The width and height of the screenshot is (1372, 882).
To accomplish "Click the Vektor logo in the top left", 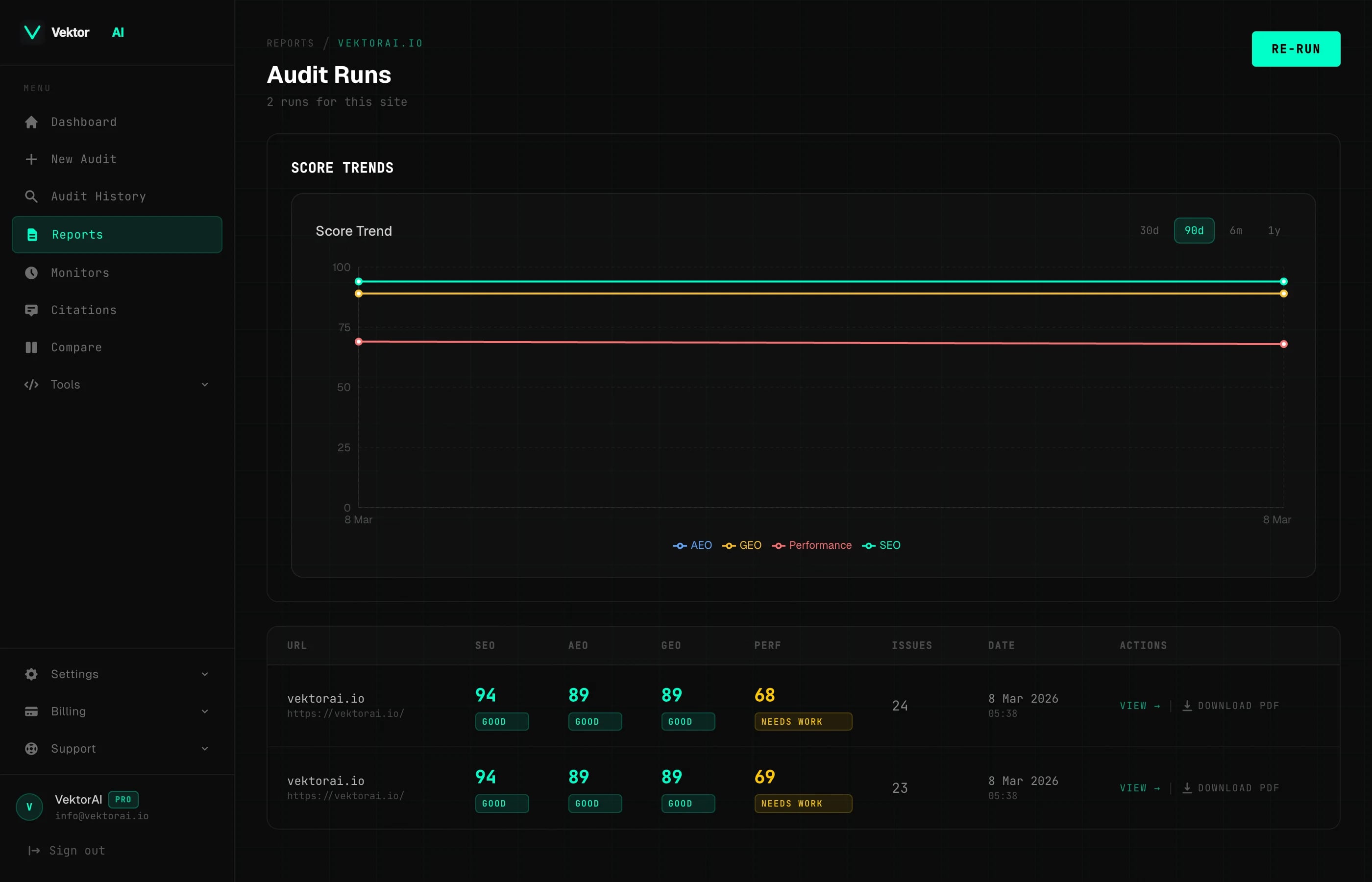I will [32, 32].
